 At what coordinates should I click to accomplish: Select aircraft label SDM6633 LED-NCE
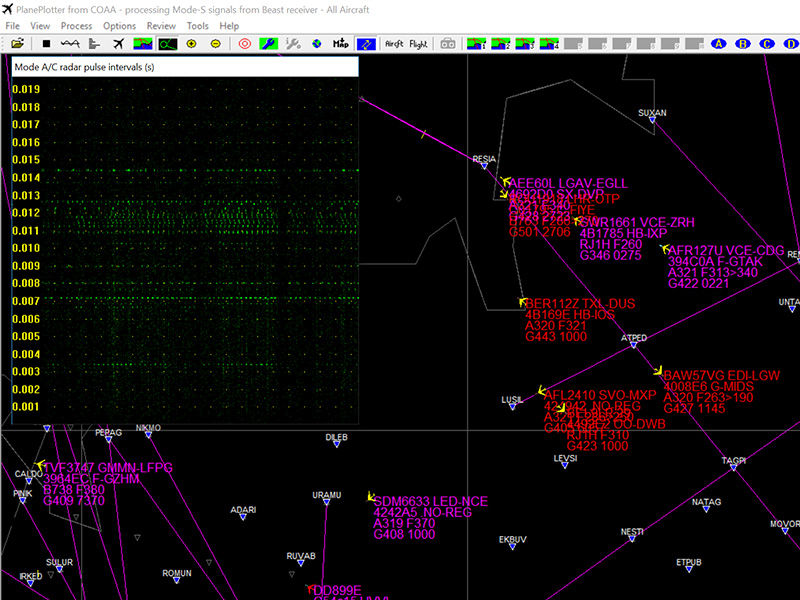pyautogui.click(x=431, y=502)
